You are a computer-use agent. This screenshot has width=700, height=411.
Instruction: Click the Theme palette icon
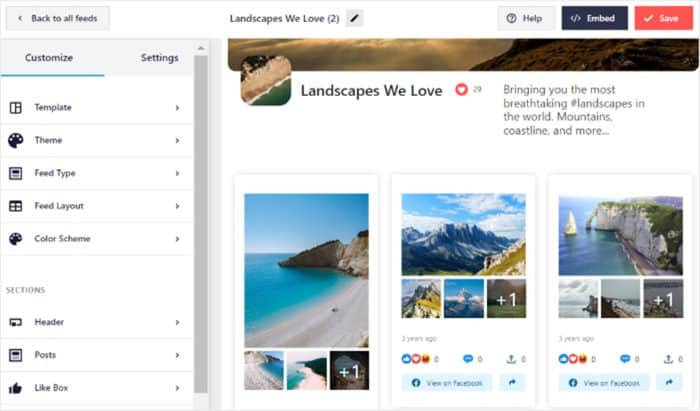pyautogui.click(x=16, y=140)
